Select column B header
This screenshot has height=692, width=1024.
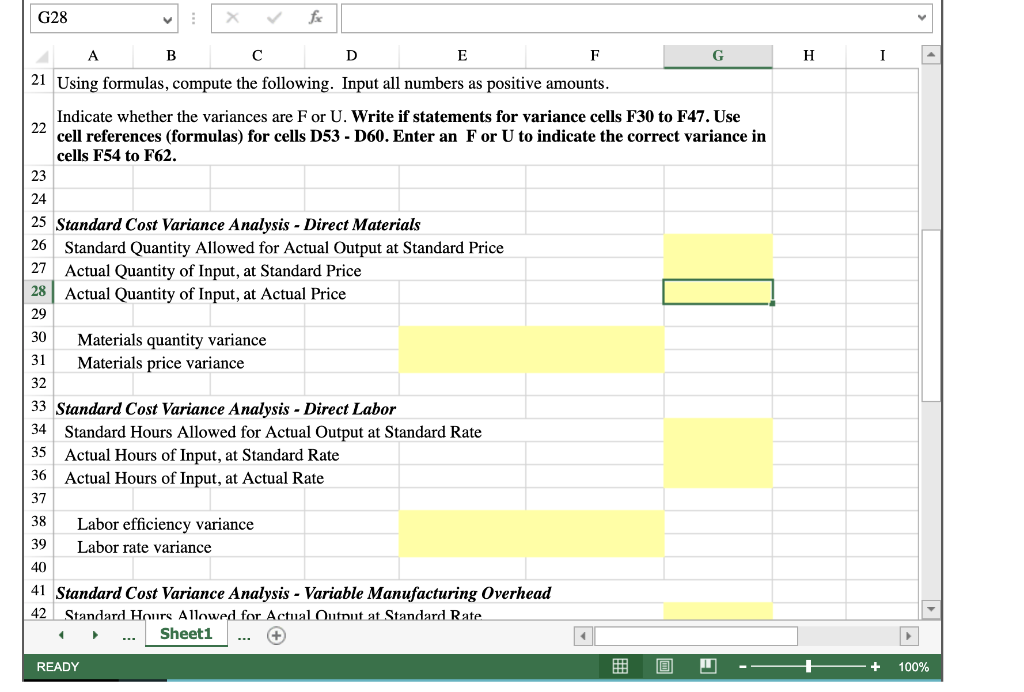point(172,56)
